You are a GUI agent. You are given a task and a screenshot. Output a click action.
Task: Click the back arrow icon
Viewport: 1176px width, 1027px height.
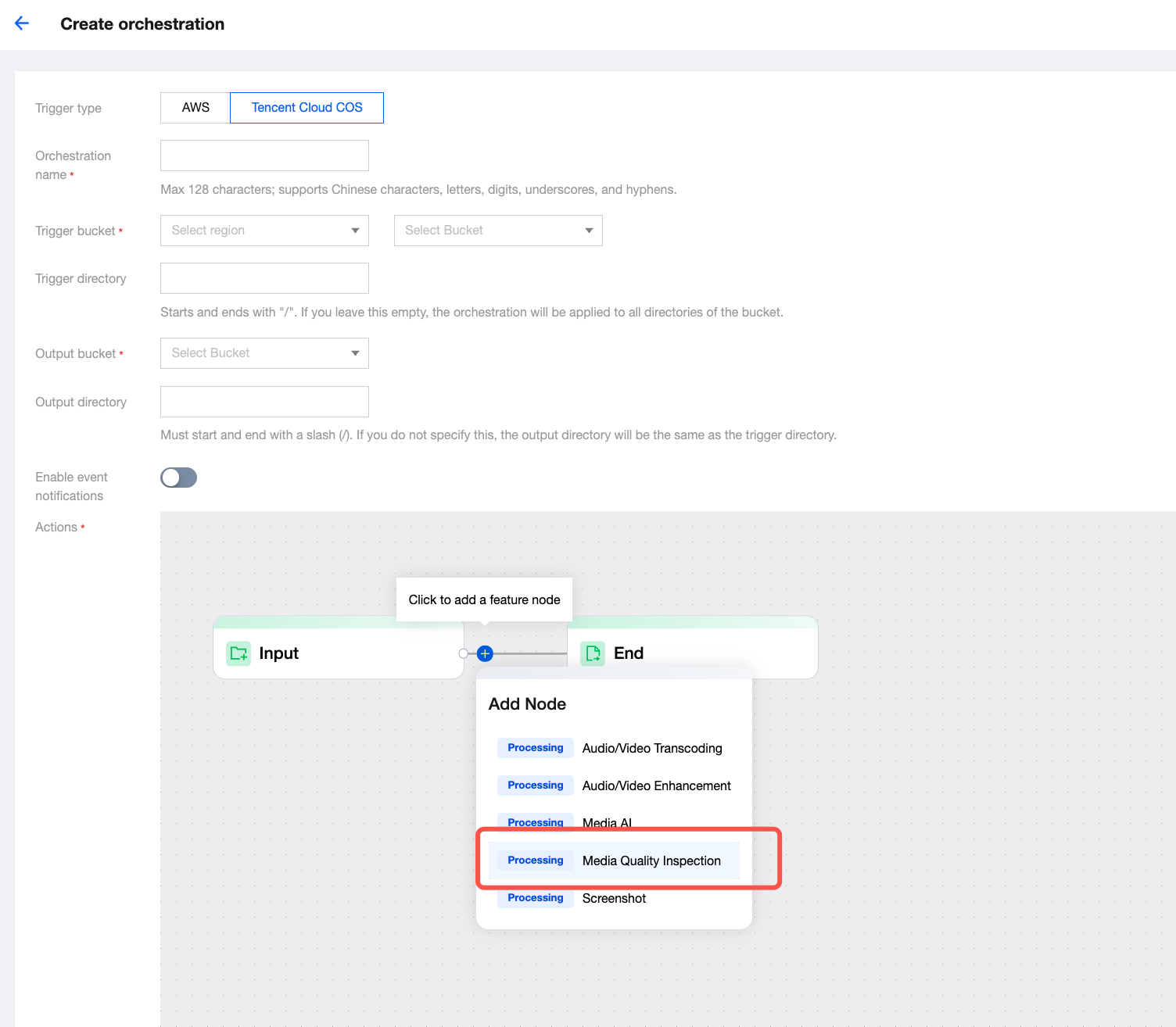pyautogui.click(x=22, y=23)
